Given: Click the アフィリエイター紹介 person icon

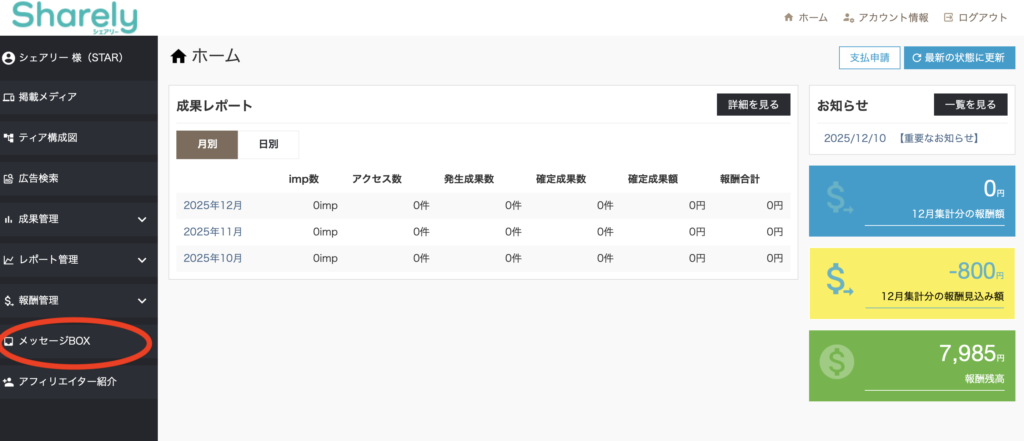Looking at the screenshot, I should pos(9,382).
